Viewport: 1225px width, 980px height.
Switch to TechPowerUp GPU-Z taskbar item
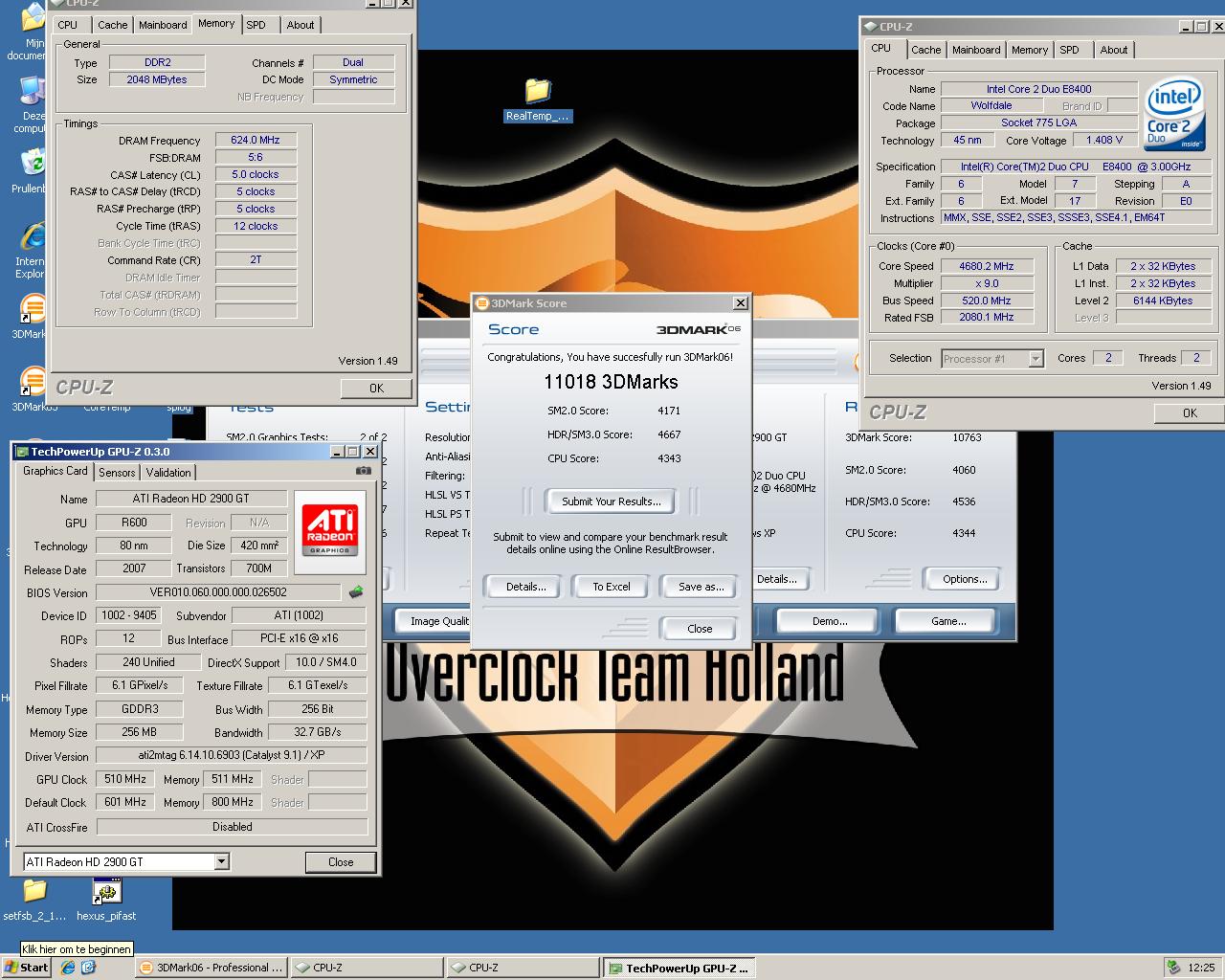pos(679,968)
